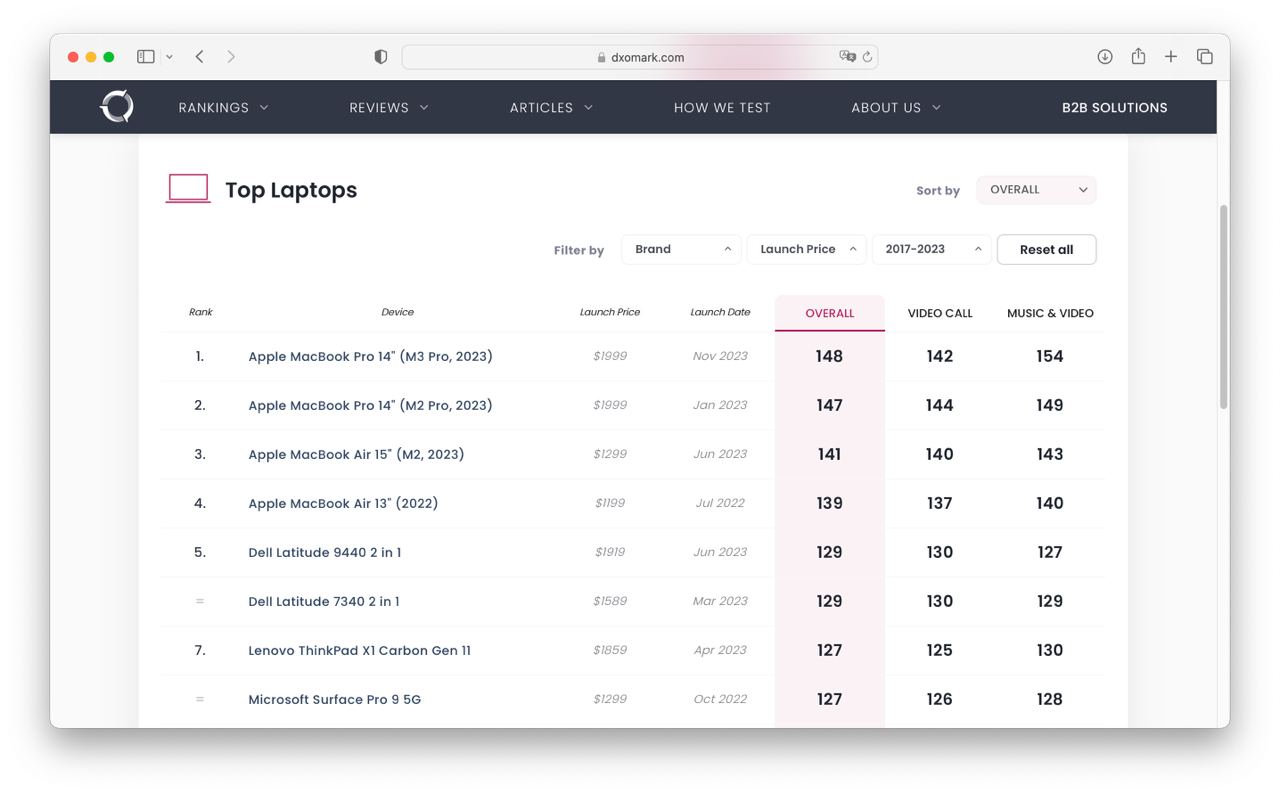
Task: Click the DXOMARK logo icon
Action: [117, 107]
